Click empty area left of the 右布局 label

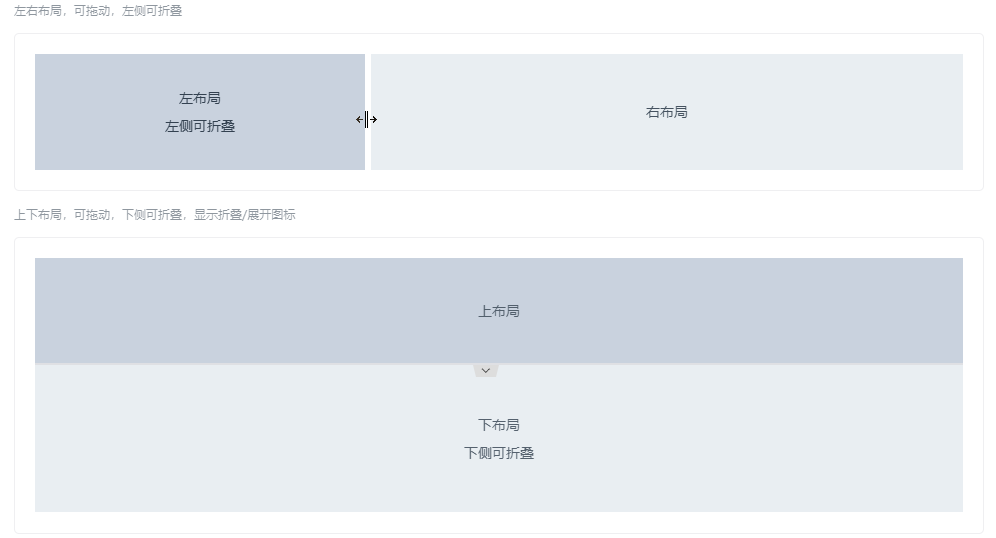[x=500, y=112]
